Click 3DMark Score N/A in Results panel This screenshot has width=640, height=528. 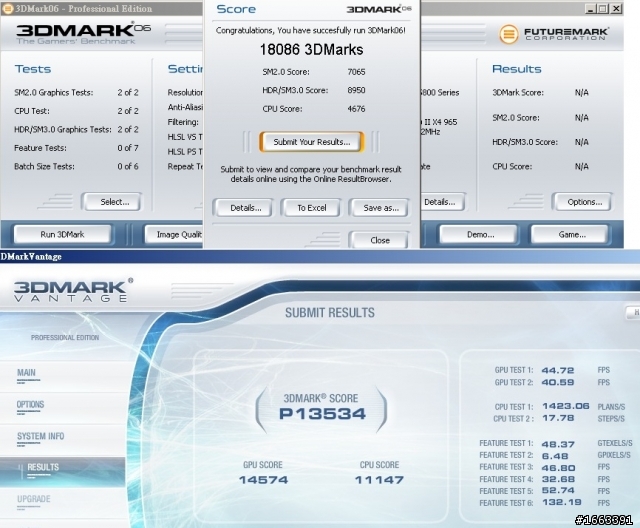[x=540, y=93]
